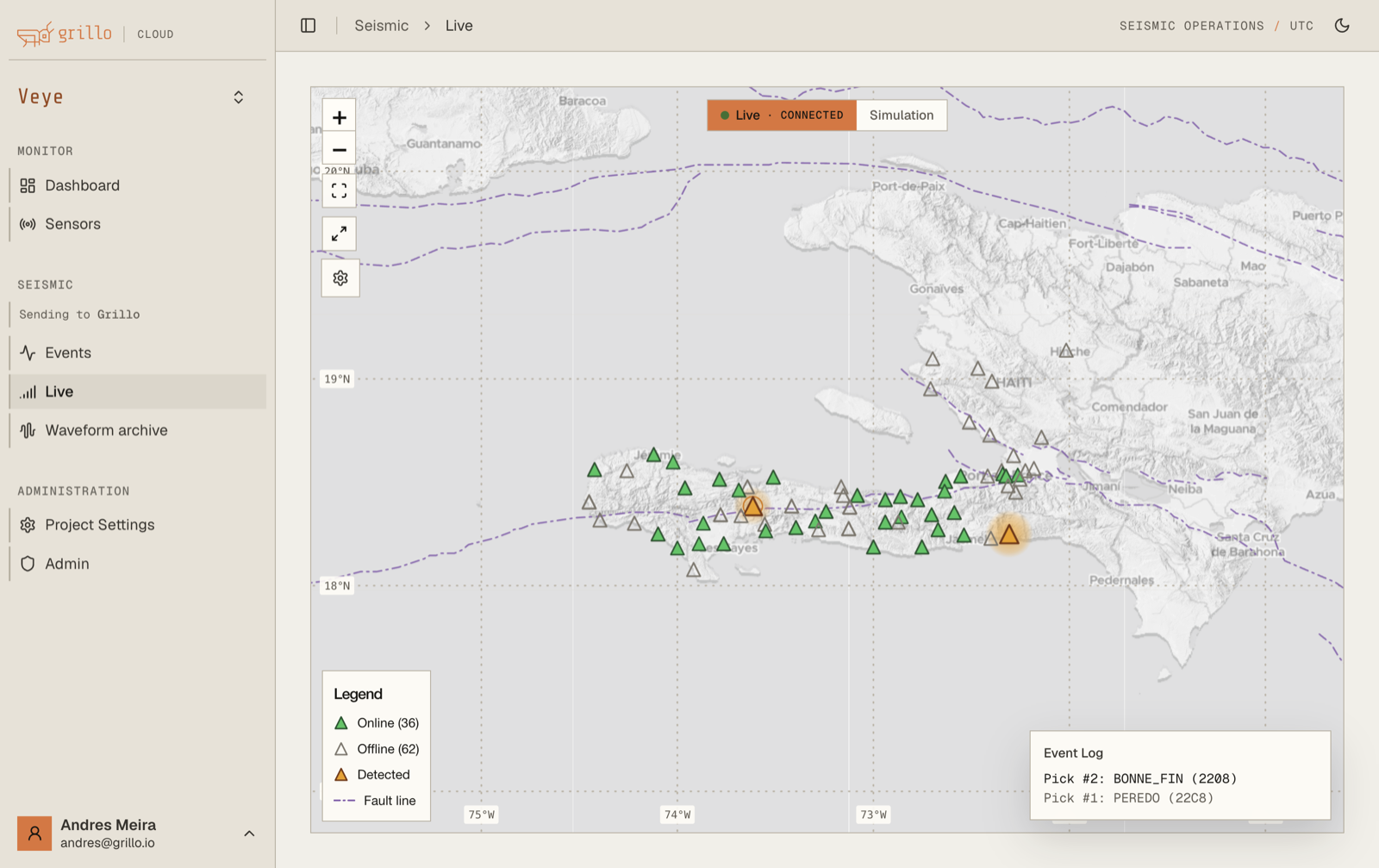The height and width of the screenshot is (868, 1379).
Task: Open the Waveform archive
Action: (x=138, y=430)
